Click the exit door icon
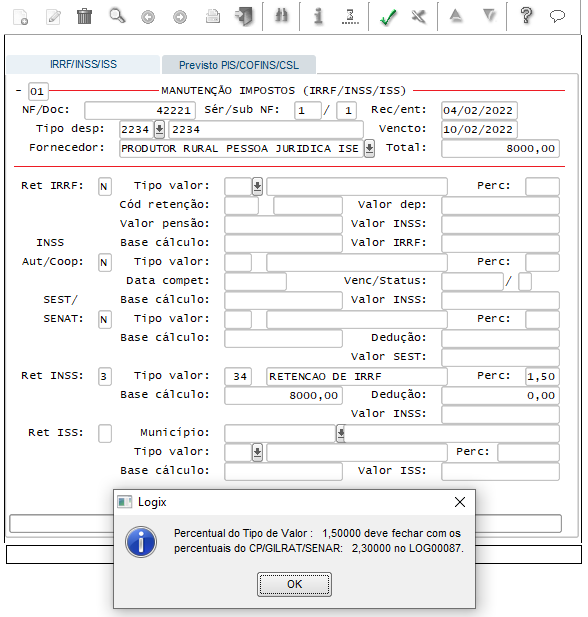This screenshot has height=617, width=588. (x=244, y=17)
